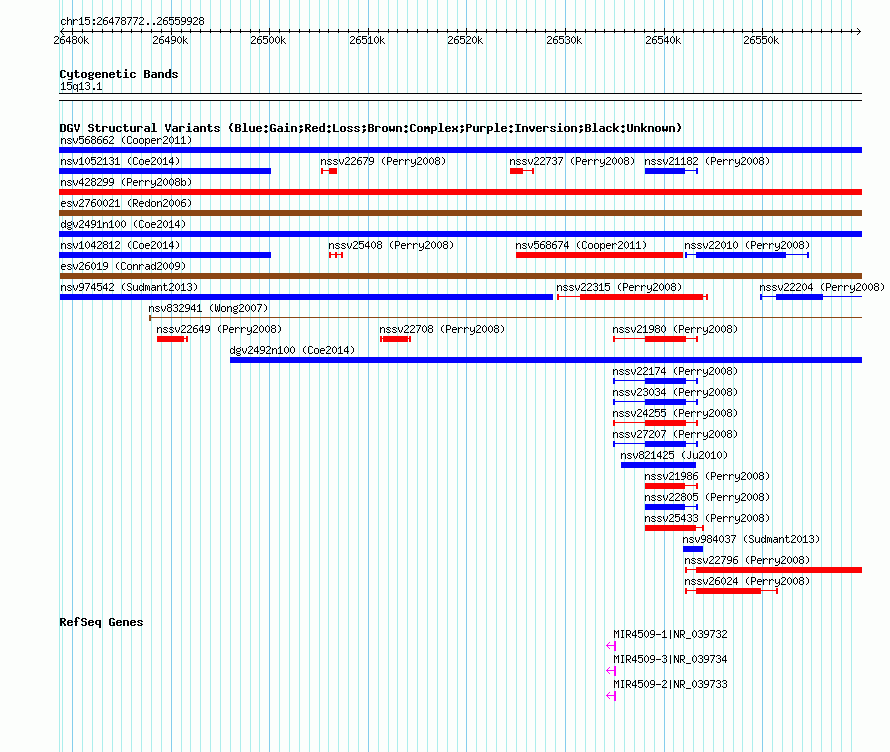This screenshot has height=752, width=890.
Task: Click the nssv22174 (Perry2008) label
Action: point(675,371)
